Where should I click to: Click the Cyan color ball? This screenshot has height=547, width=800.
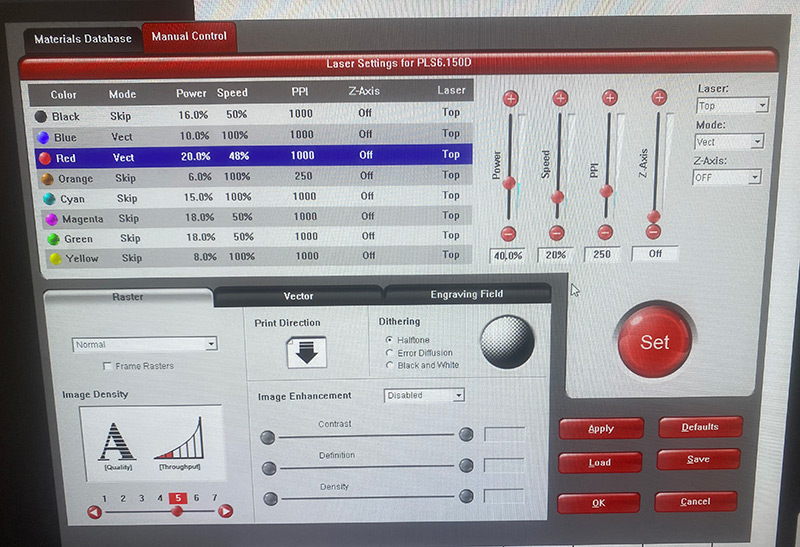(49, 199)
